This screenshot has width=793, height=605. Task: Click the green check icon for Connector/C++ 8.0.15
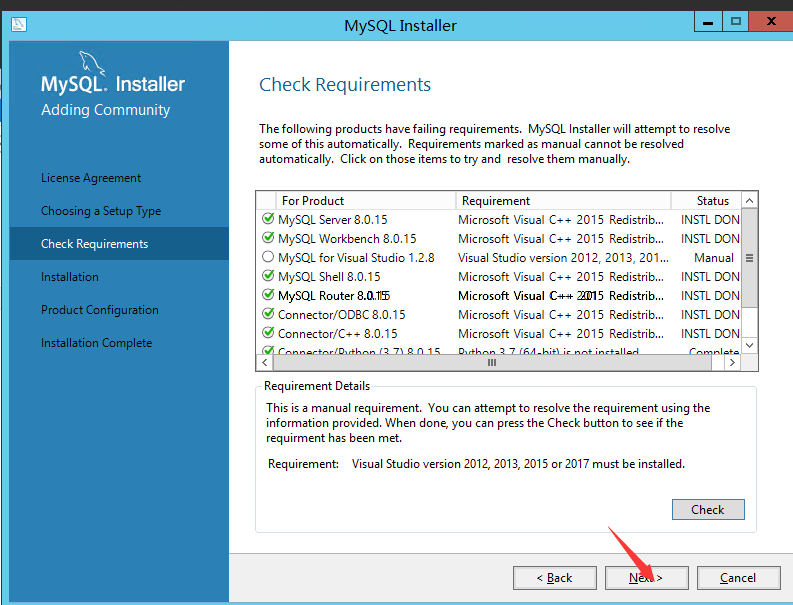pos(268,333)
